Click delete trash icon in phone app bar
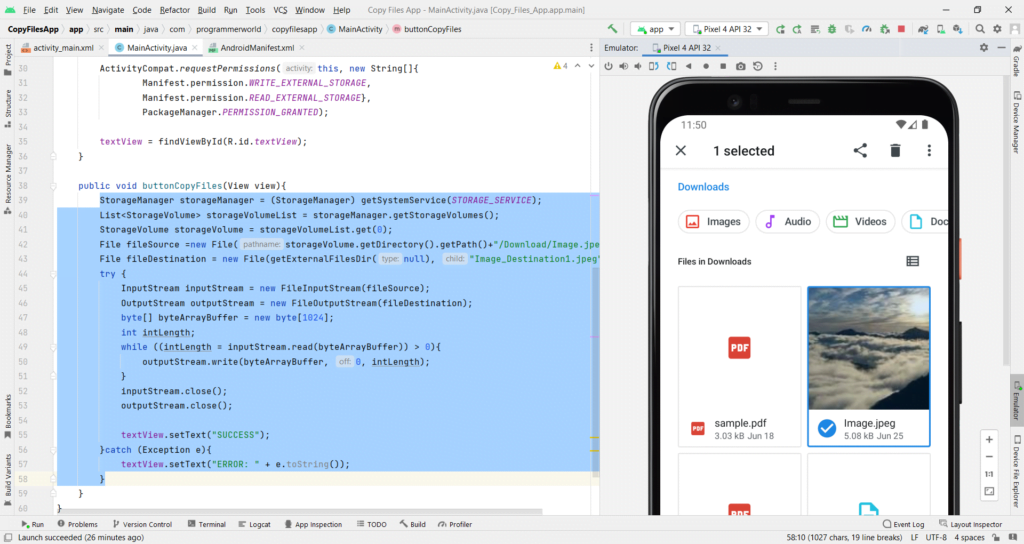The height and width of the screenshot is (544, 1024). (x=895, y=151)
